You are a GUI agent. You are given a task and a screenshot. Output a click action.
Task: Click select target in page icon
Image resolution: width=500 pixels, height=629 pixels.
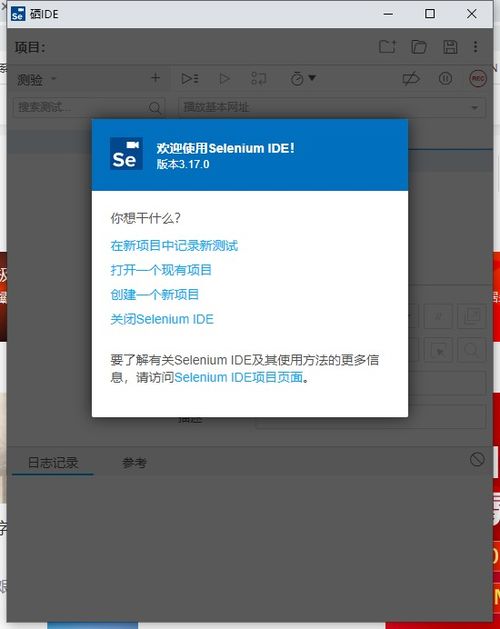pos(439,351)
